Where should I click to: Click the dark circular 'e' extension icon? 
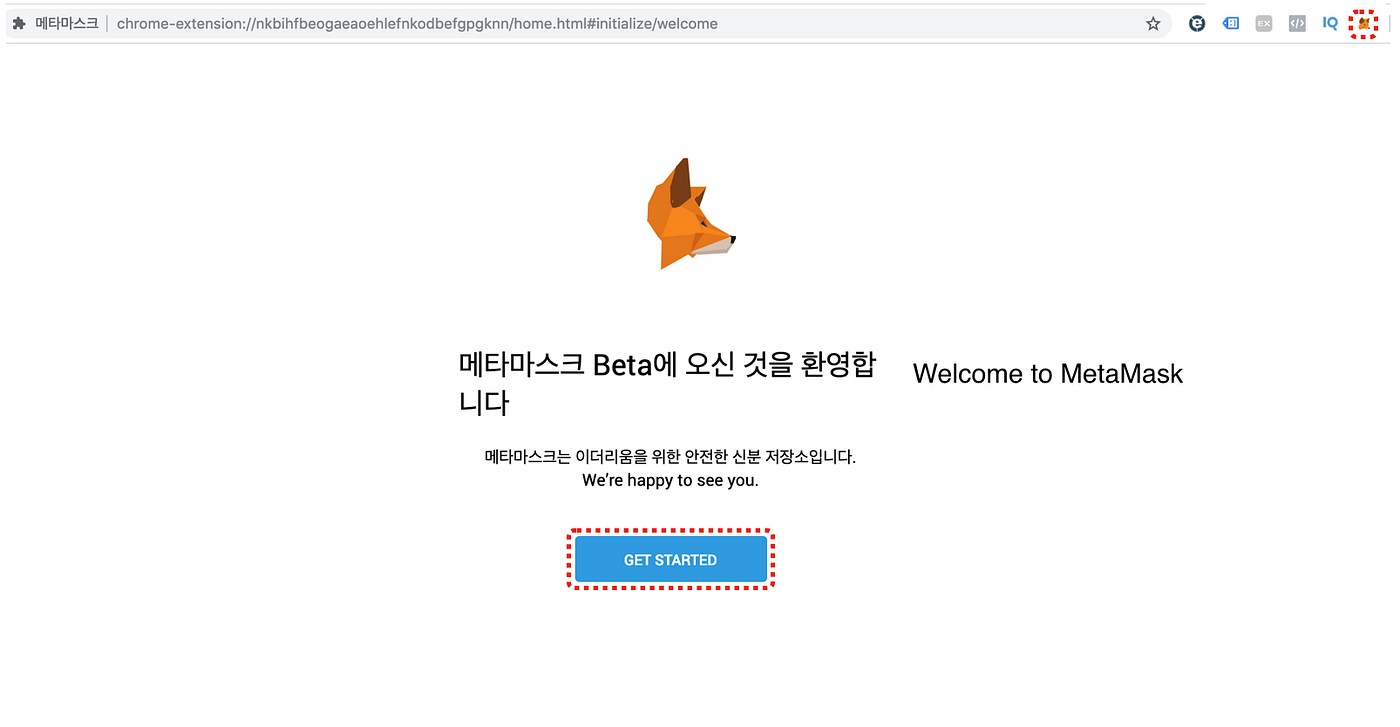click(1197, 23)
